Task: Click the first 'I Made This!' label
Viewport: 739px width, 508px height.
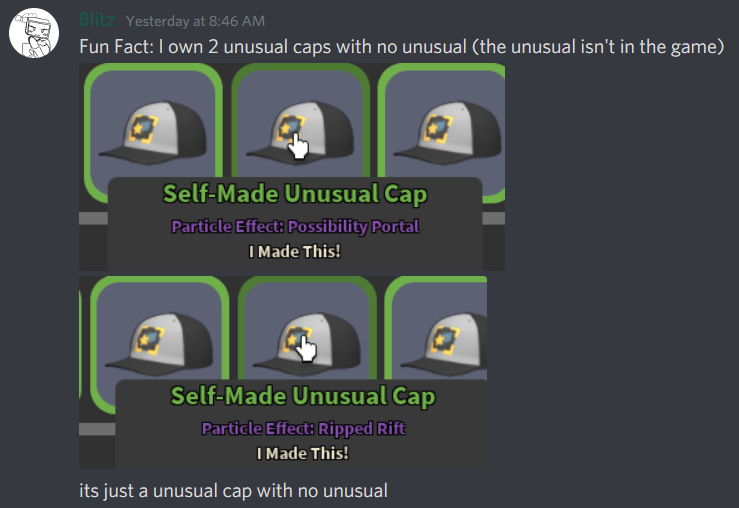Action: pyautogui.click(x=295, y=252)
